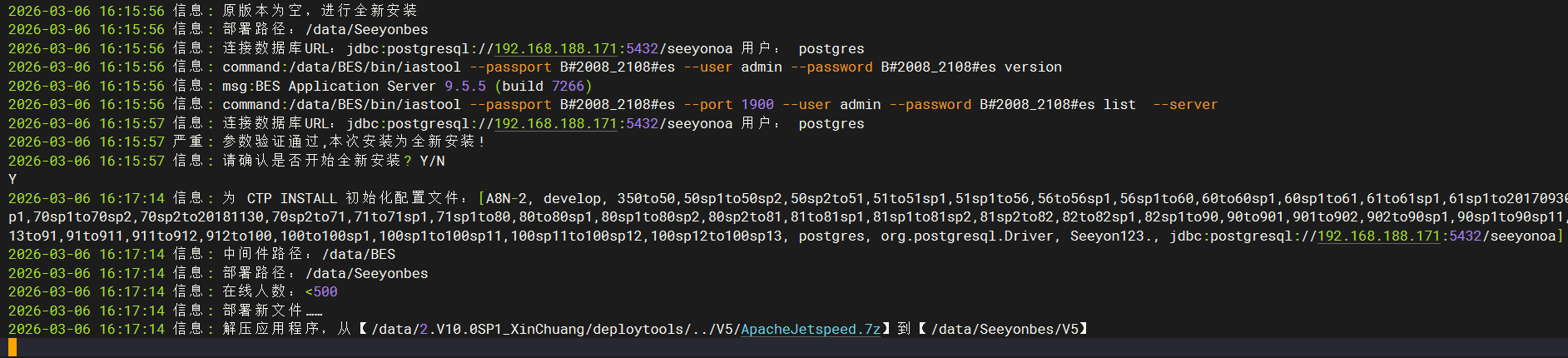Open the 192.168.188.171 link before seeyonoa] in the config list

pos(1378,236)
